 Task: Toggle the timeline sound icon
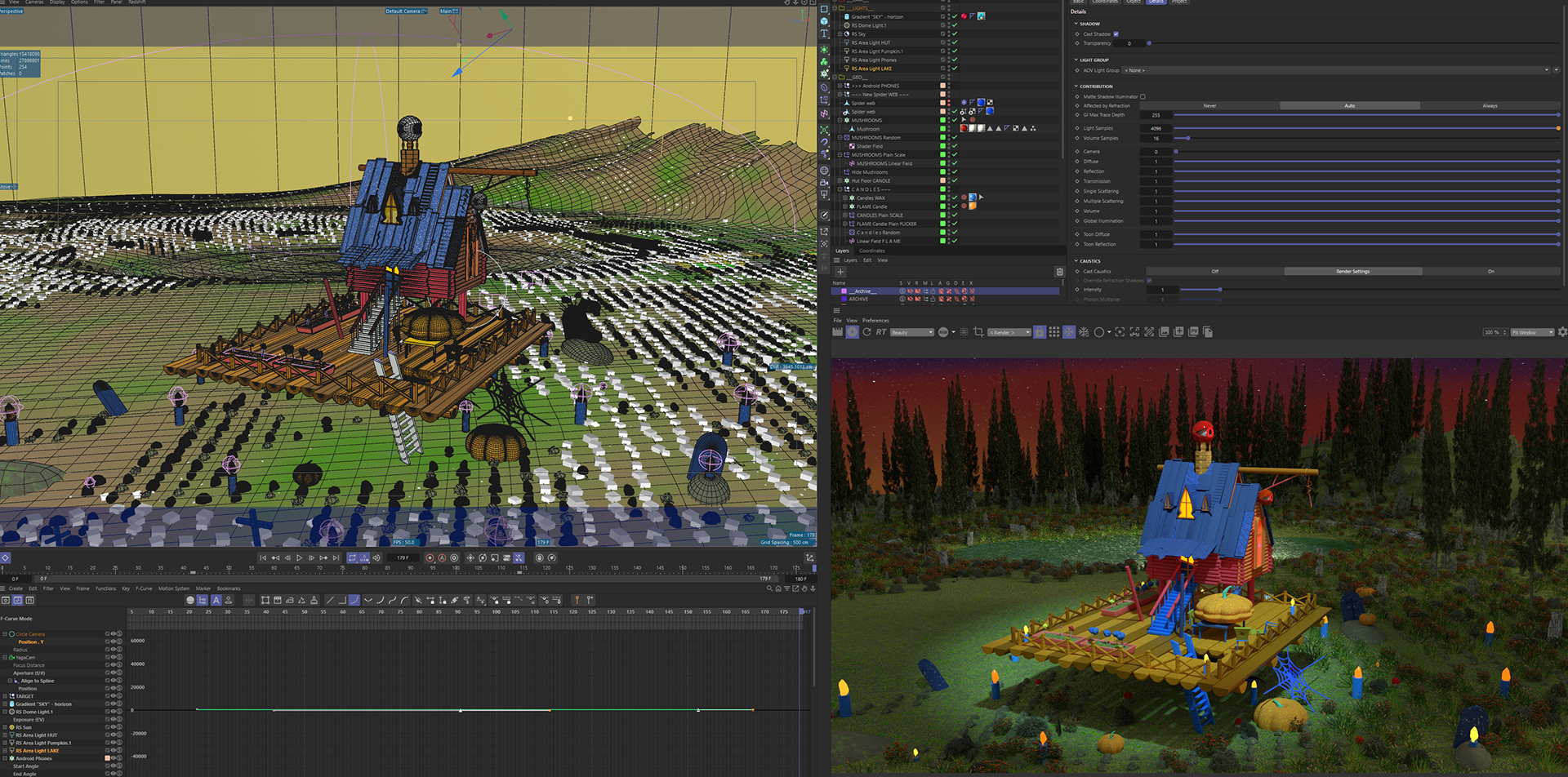click(376, 558)
